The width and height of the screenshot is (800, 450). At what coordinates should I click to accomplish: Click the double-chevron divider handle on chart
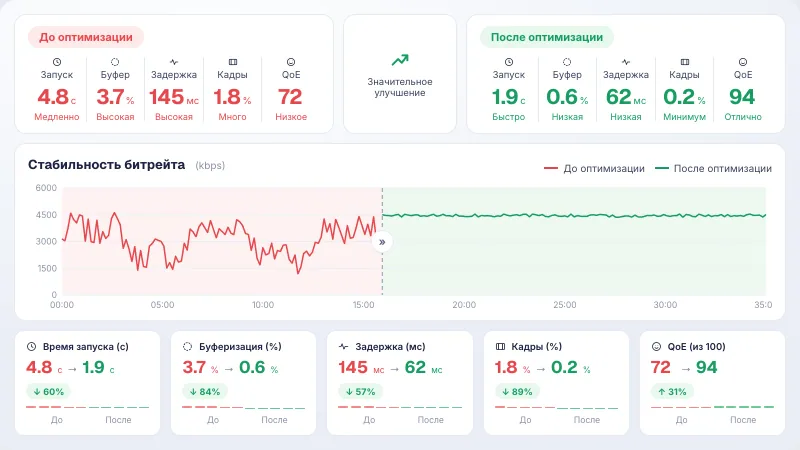[382, 242]
